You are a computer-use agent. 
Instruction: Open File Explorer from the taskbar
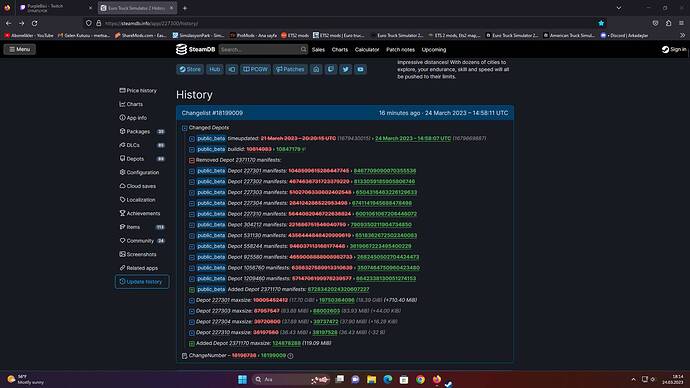pyautogui.click(x=371, y=379)
